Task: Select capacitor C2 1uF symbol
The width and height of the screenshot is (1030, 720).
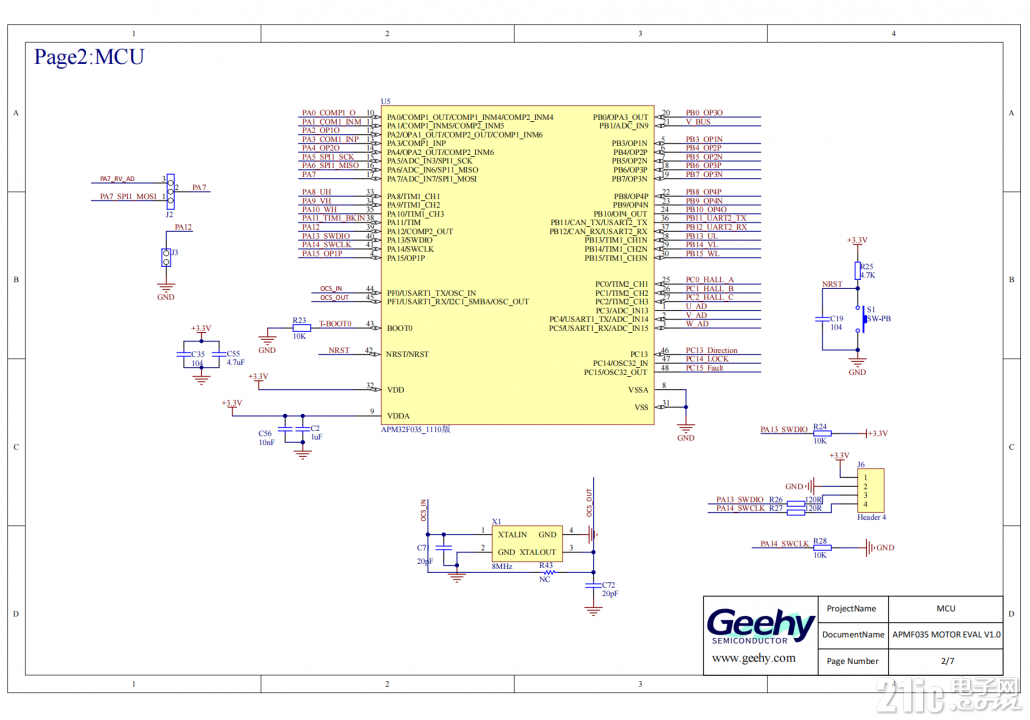Action: (x=302, y=429)
